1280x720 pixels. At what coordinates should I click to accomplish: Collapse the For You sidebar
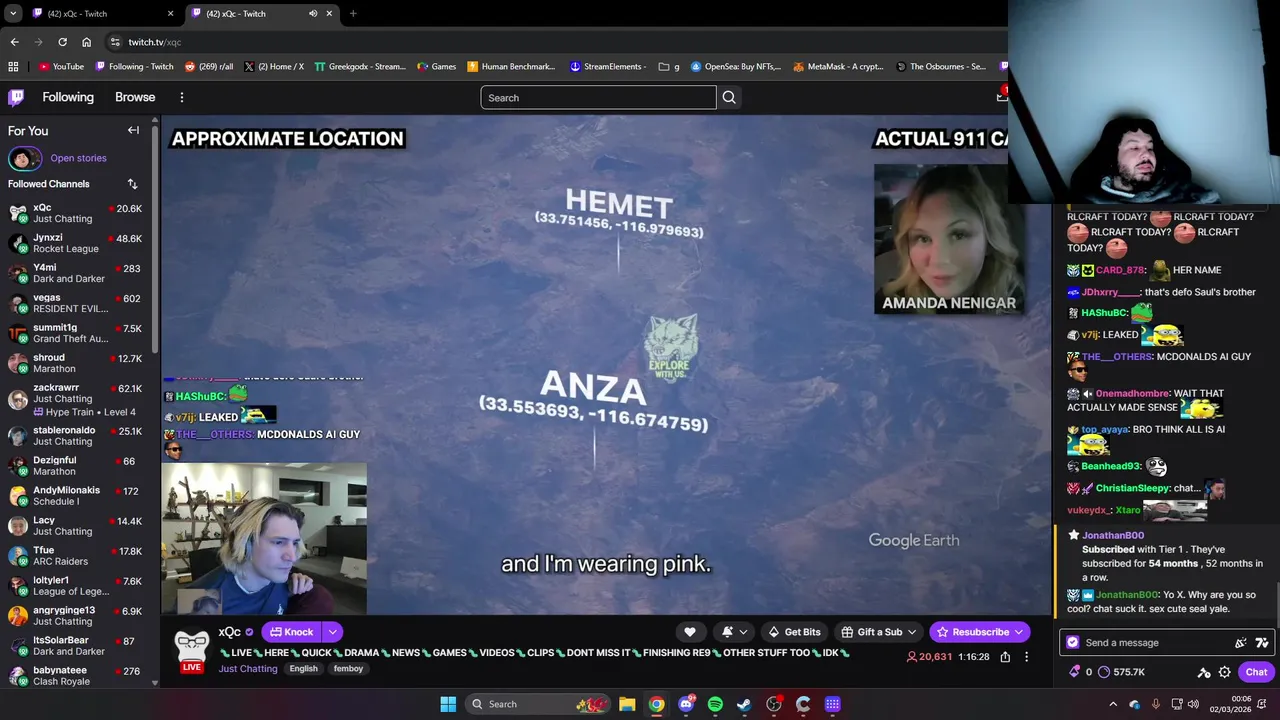(x=133, y=130)
